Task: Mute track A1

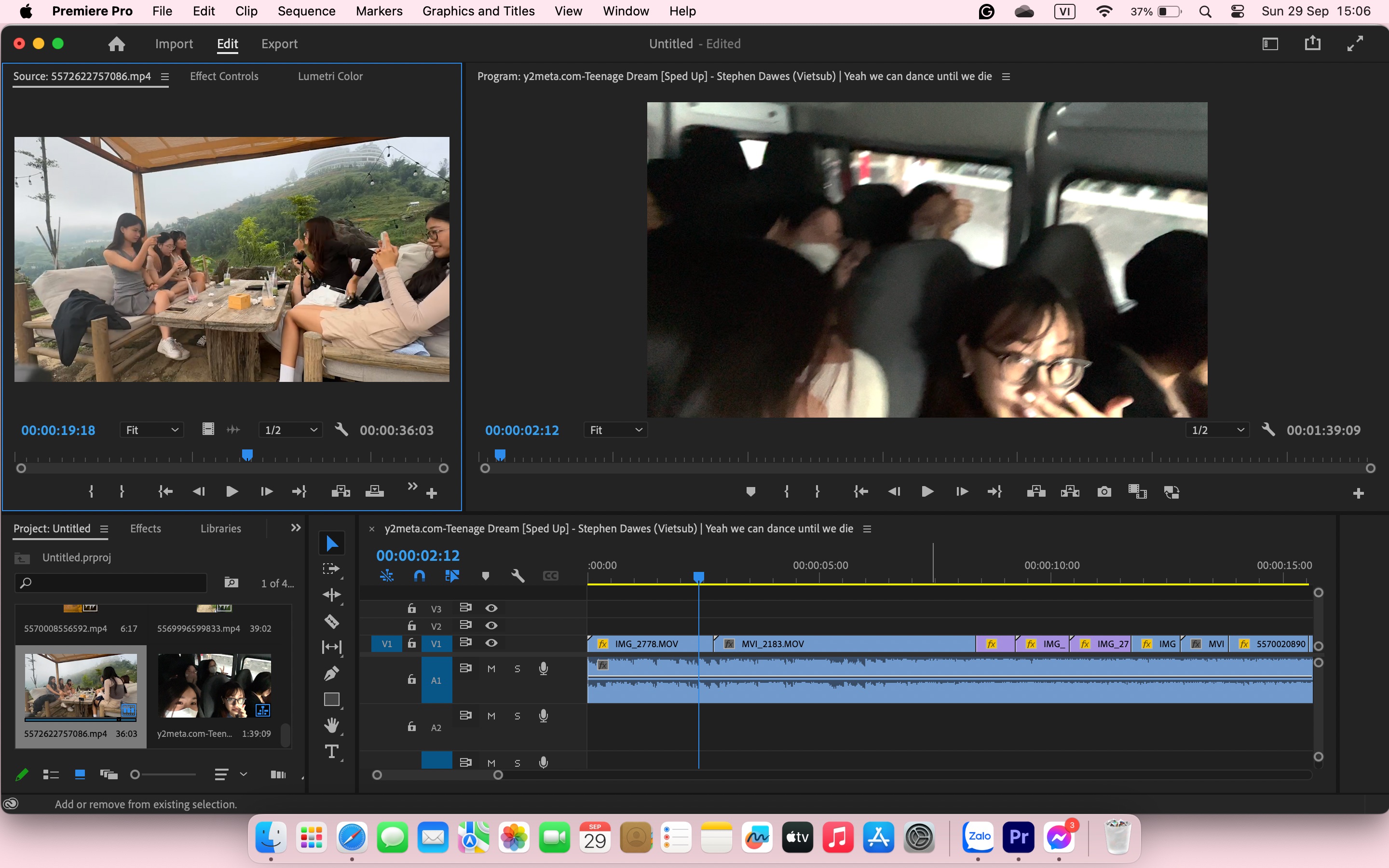Action: (491, 669)
